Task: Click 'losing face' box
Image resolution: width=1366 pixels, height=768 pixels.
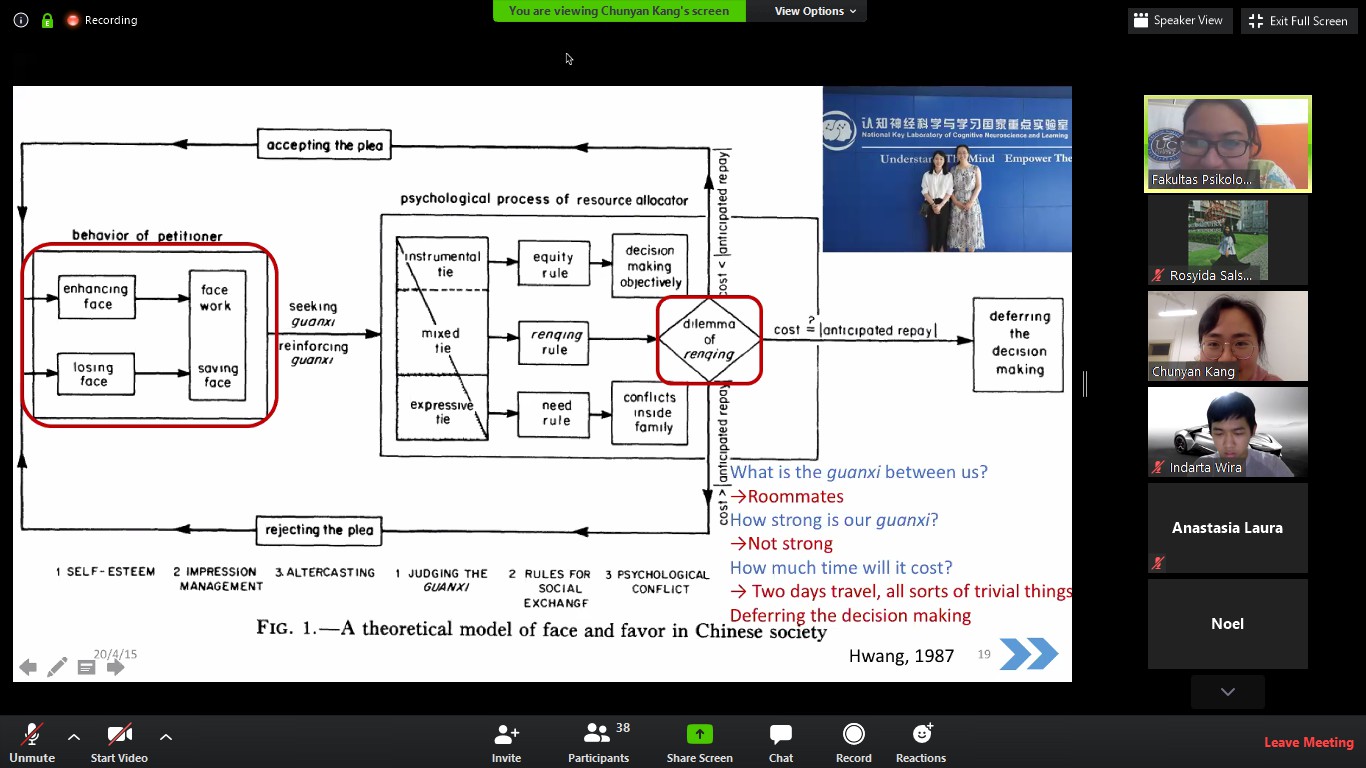Action: [95, 374]
